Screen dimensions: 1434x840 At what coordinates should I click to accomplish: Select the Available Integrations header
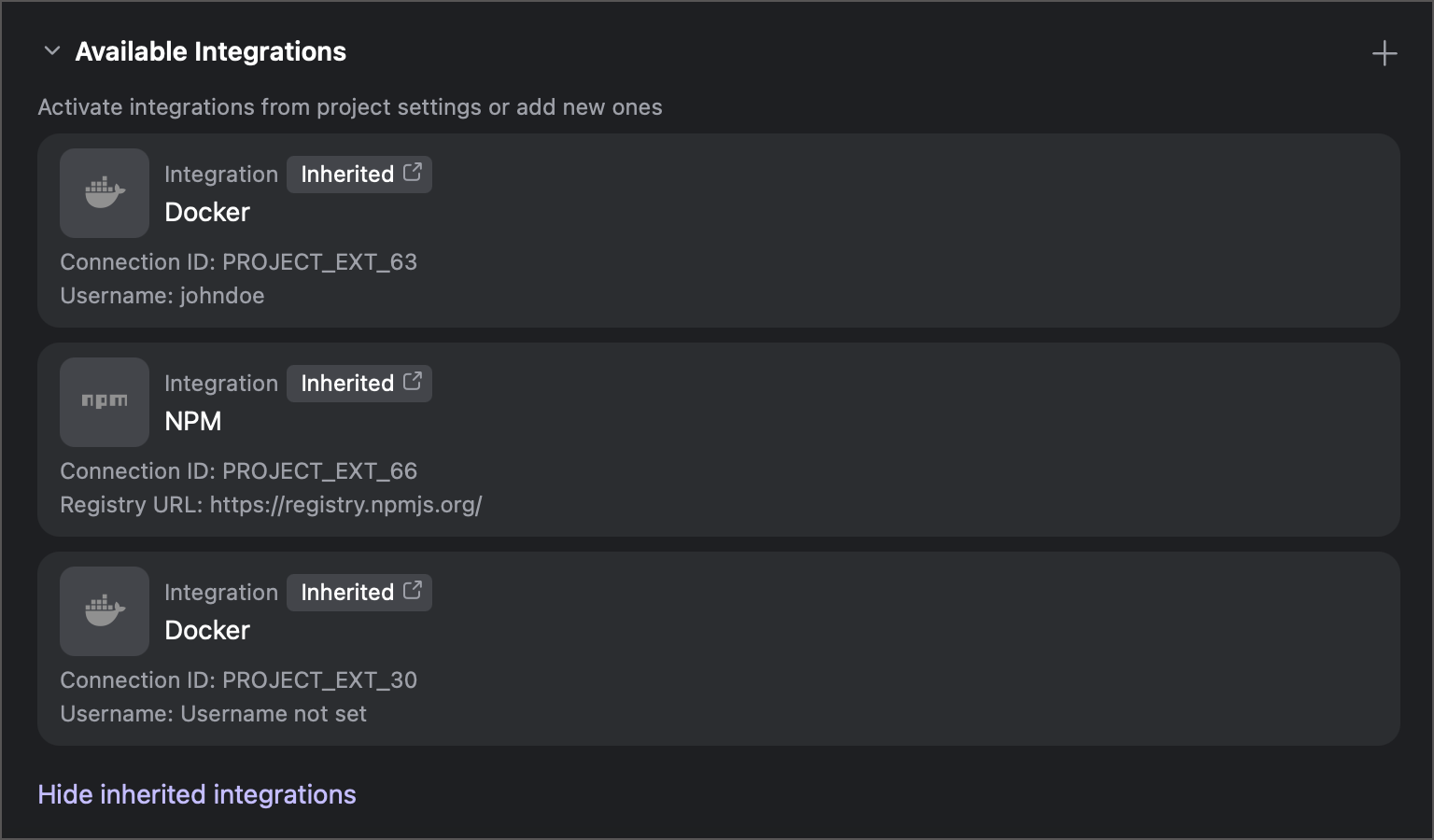pos(210,51)
